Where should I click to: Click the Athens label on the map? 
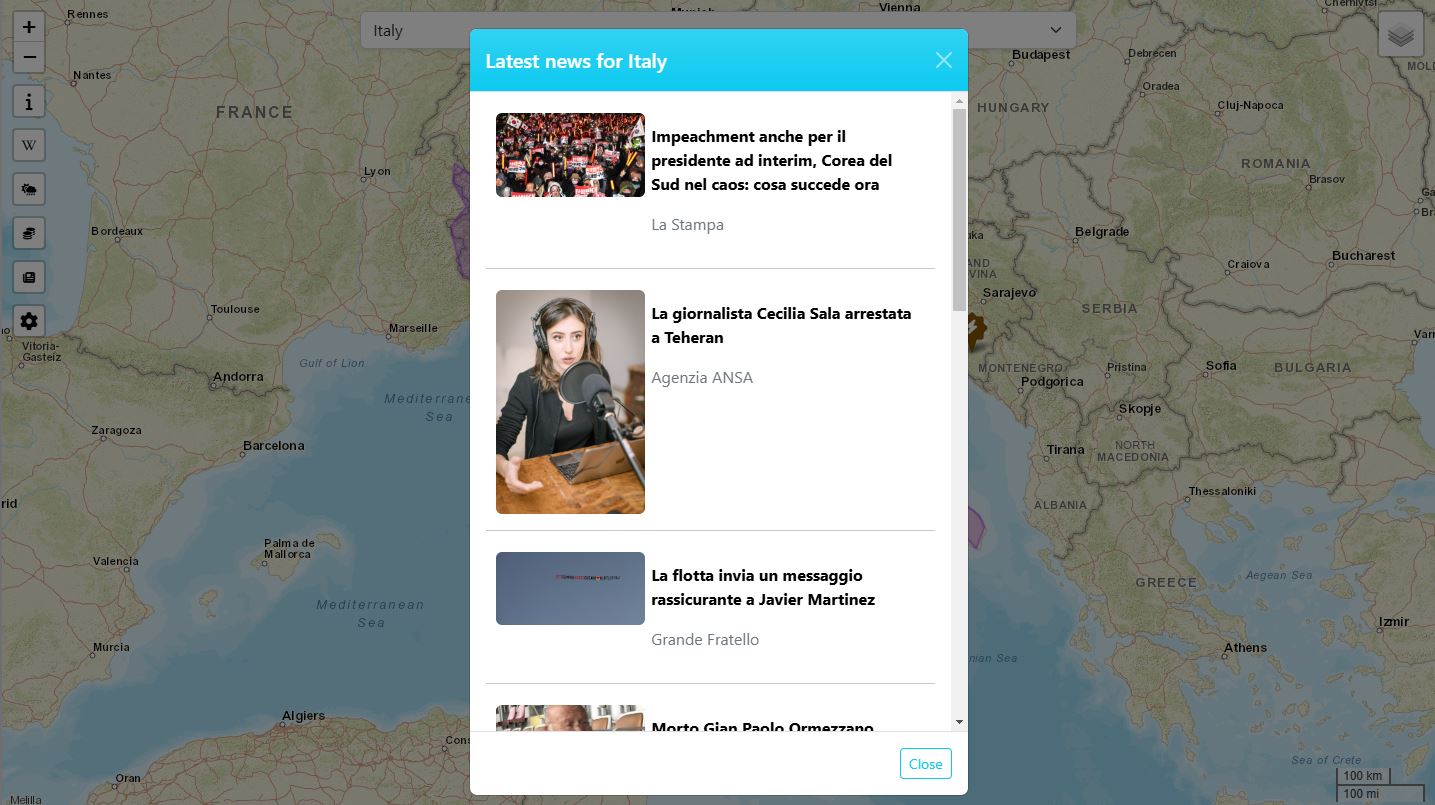point(1245,647)
